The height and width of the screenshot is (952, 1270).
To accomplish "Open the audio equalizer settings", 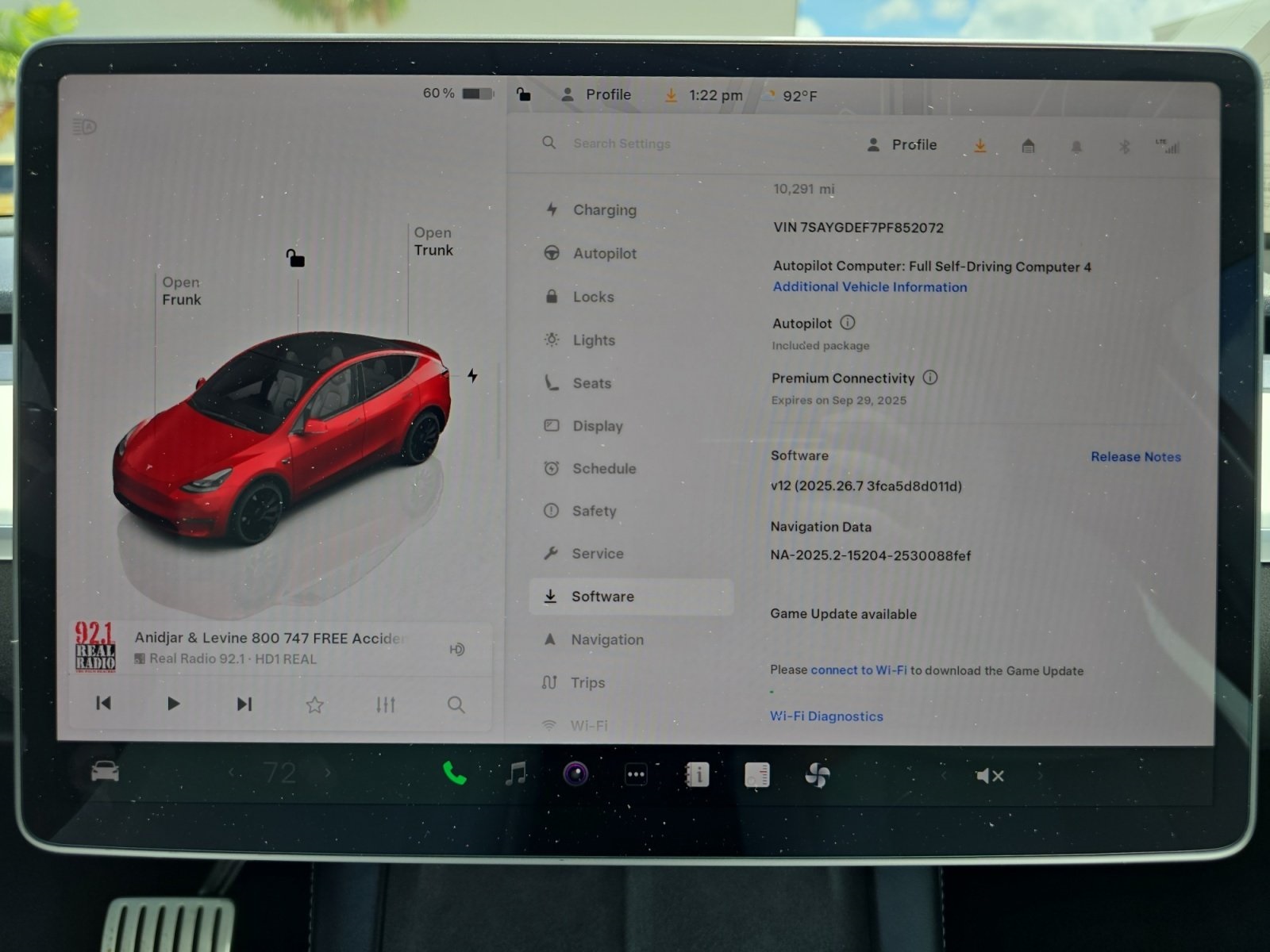I will click(x=386, y=704).
